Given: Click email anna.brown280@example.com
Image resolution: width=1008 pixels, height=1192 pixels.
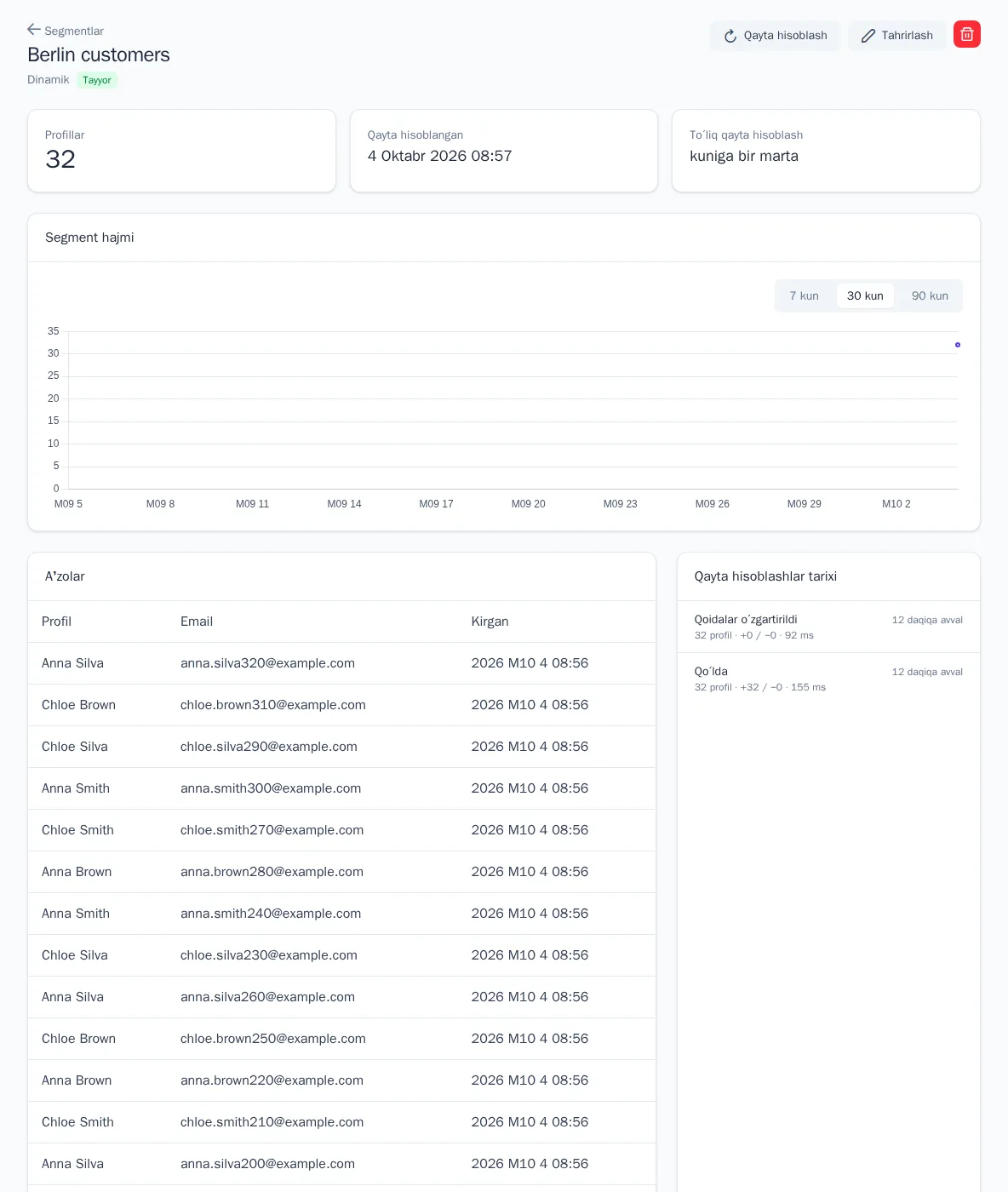Looking at the screenshot, I should pyautogui.click(x=272, y=872).
